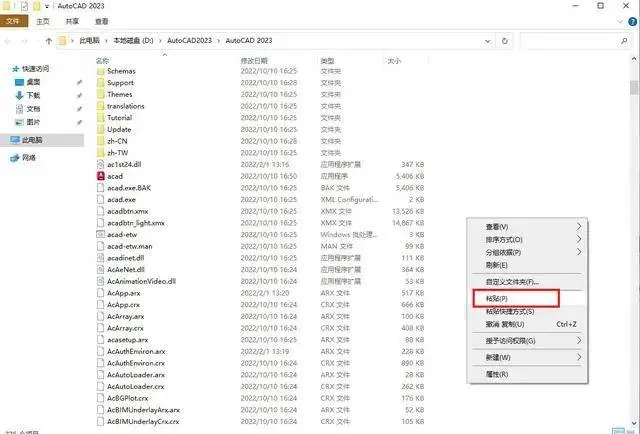Click AutoCAD2023 breadcrumb segment

(189, 40)
